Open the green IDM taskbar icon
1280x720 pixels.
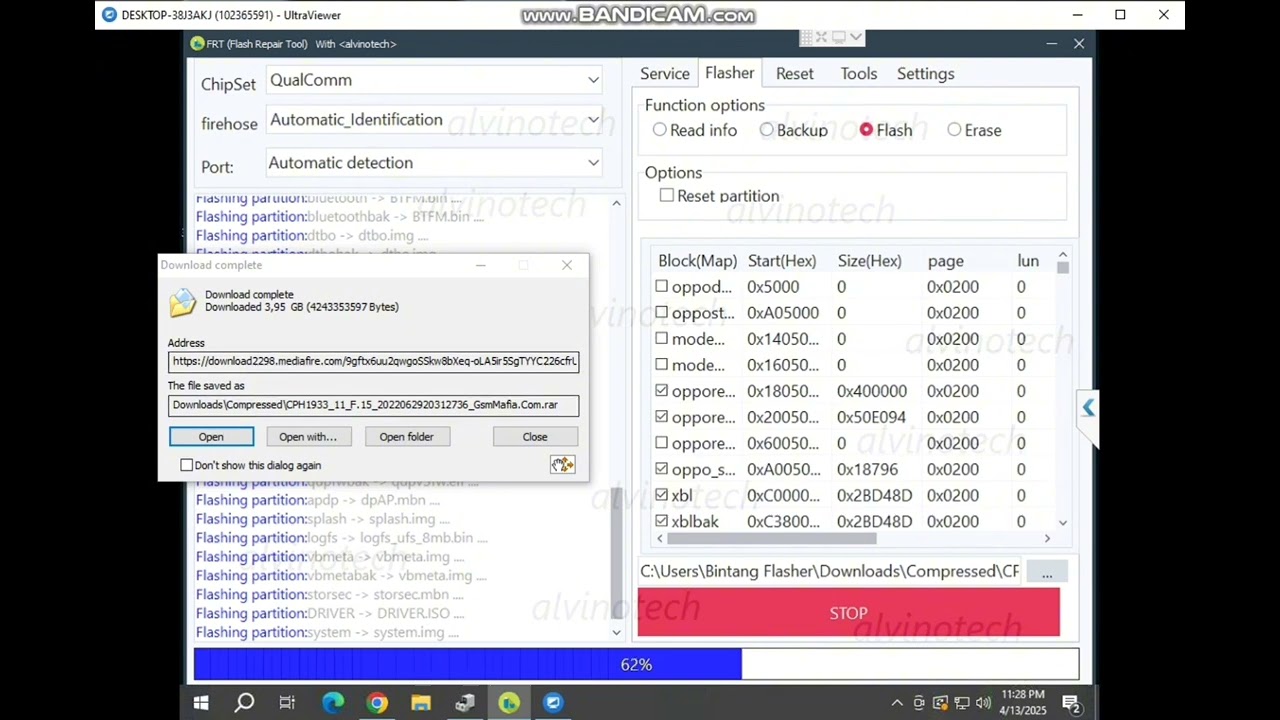509,703
